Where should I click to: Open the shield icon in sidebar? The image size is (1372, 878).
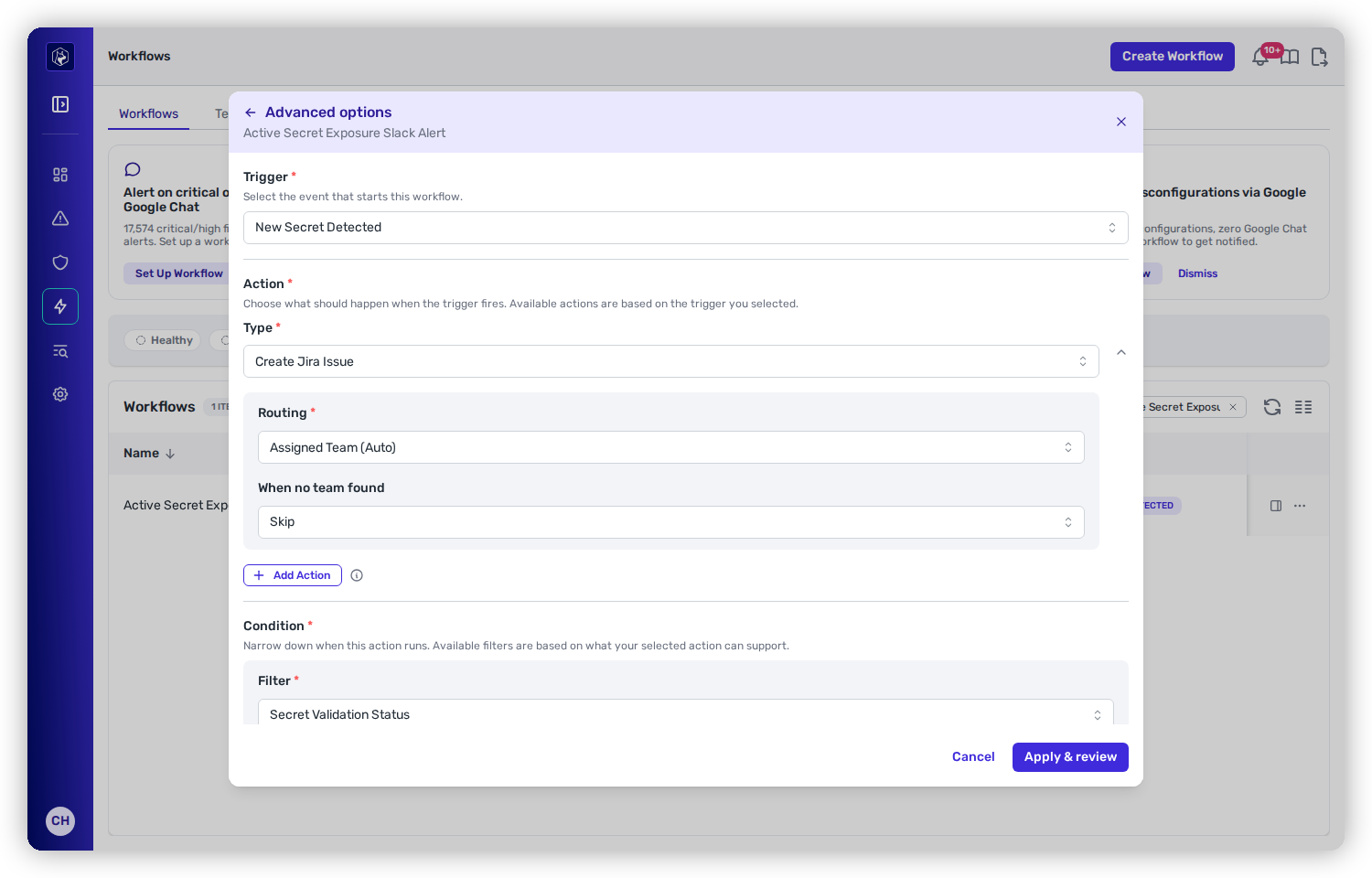tap(60, 262)
